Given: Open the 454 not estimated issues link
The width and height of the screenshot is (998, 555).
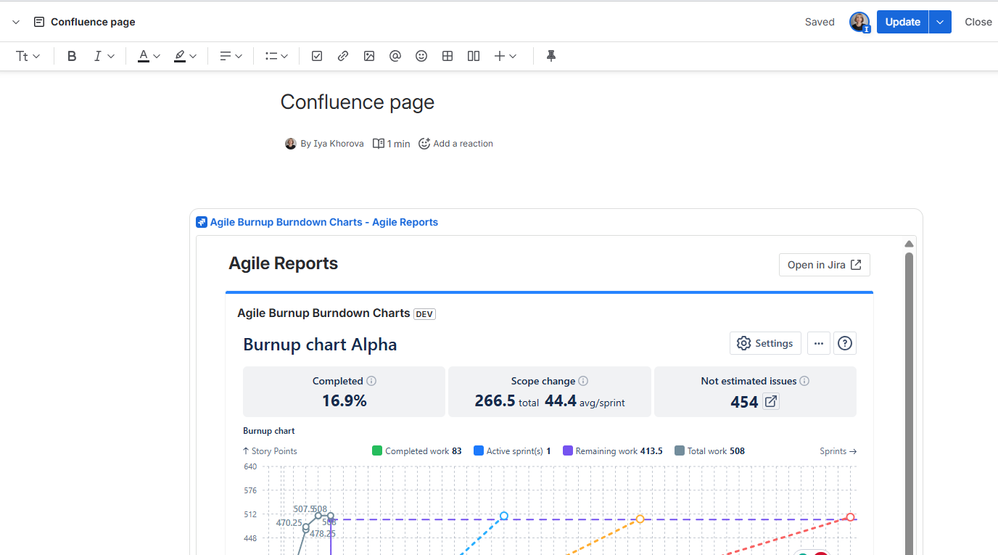Looking at the screenshot, I should coord(771,402).
